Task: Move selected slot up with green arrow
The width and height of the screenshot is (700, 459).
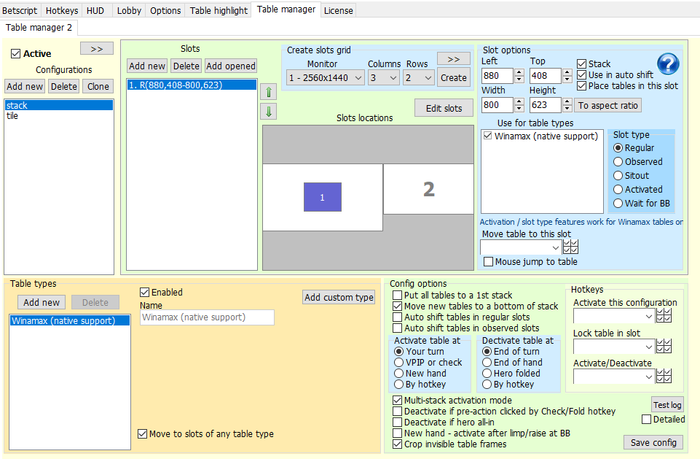Action: coord(268,92)
